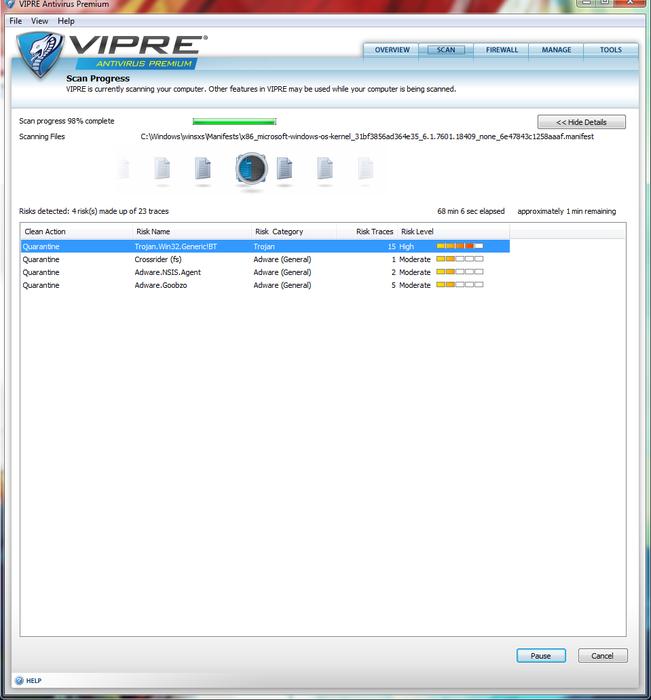Click the Help question mark icon
The image size is (651, 700).
point(18,680)
